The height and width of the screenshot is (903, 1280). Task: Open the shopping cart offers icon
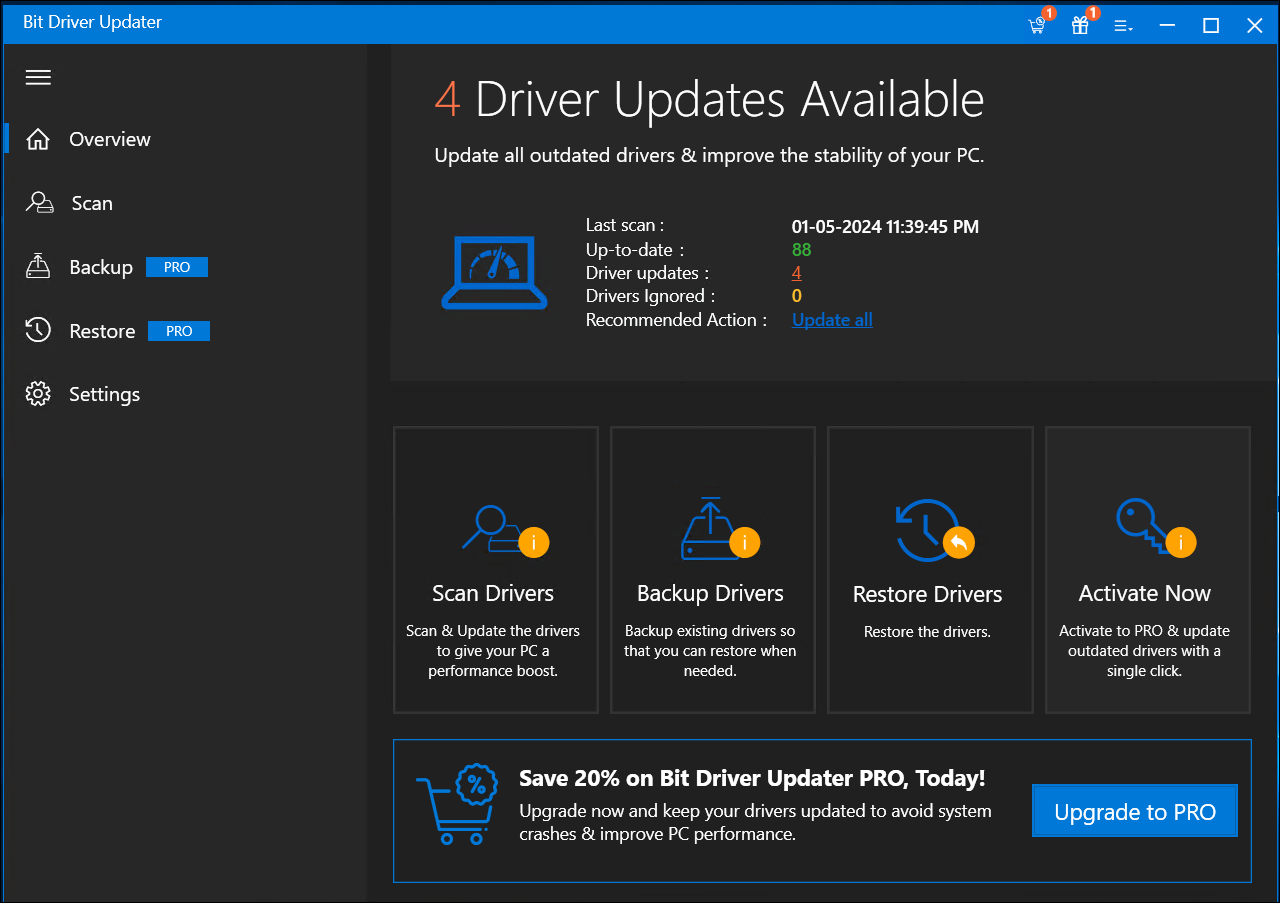[x=1036, y=25]
